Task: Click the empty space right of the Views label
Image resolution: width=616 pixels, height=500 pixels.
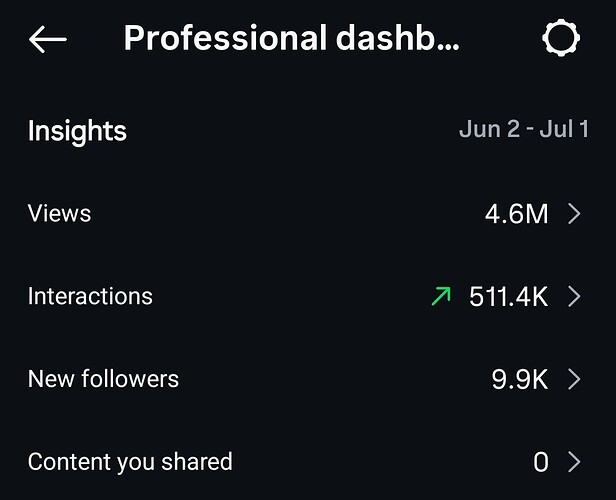Action: point(288,214)
